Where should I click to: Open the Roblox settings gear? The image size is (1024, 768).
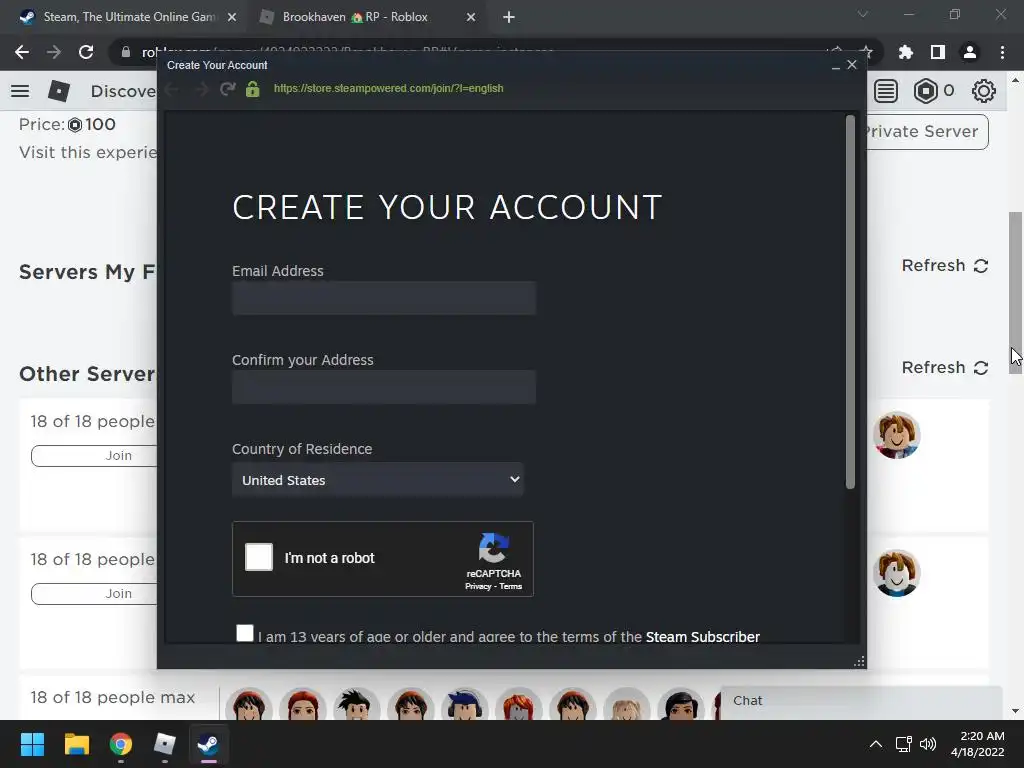[984, 91]
